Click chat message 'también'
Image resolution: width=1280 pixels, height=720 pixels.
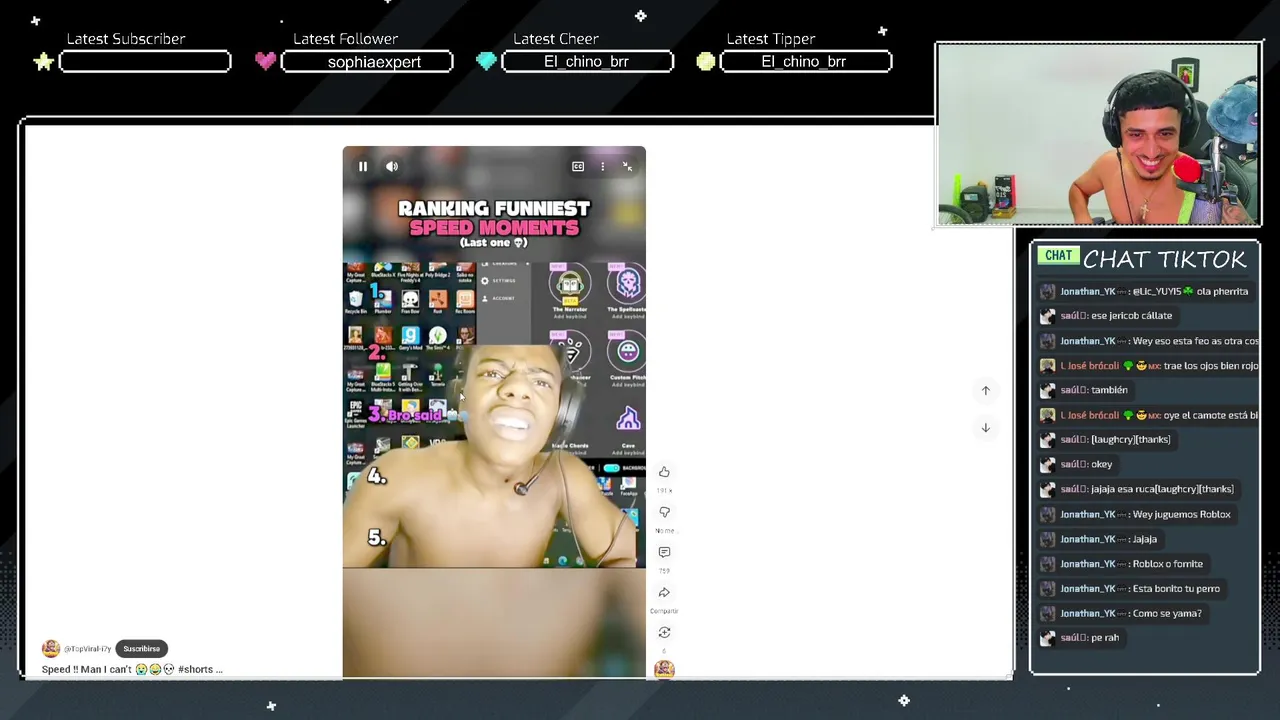point(1109,390)
